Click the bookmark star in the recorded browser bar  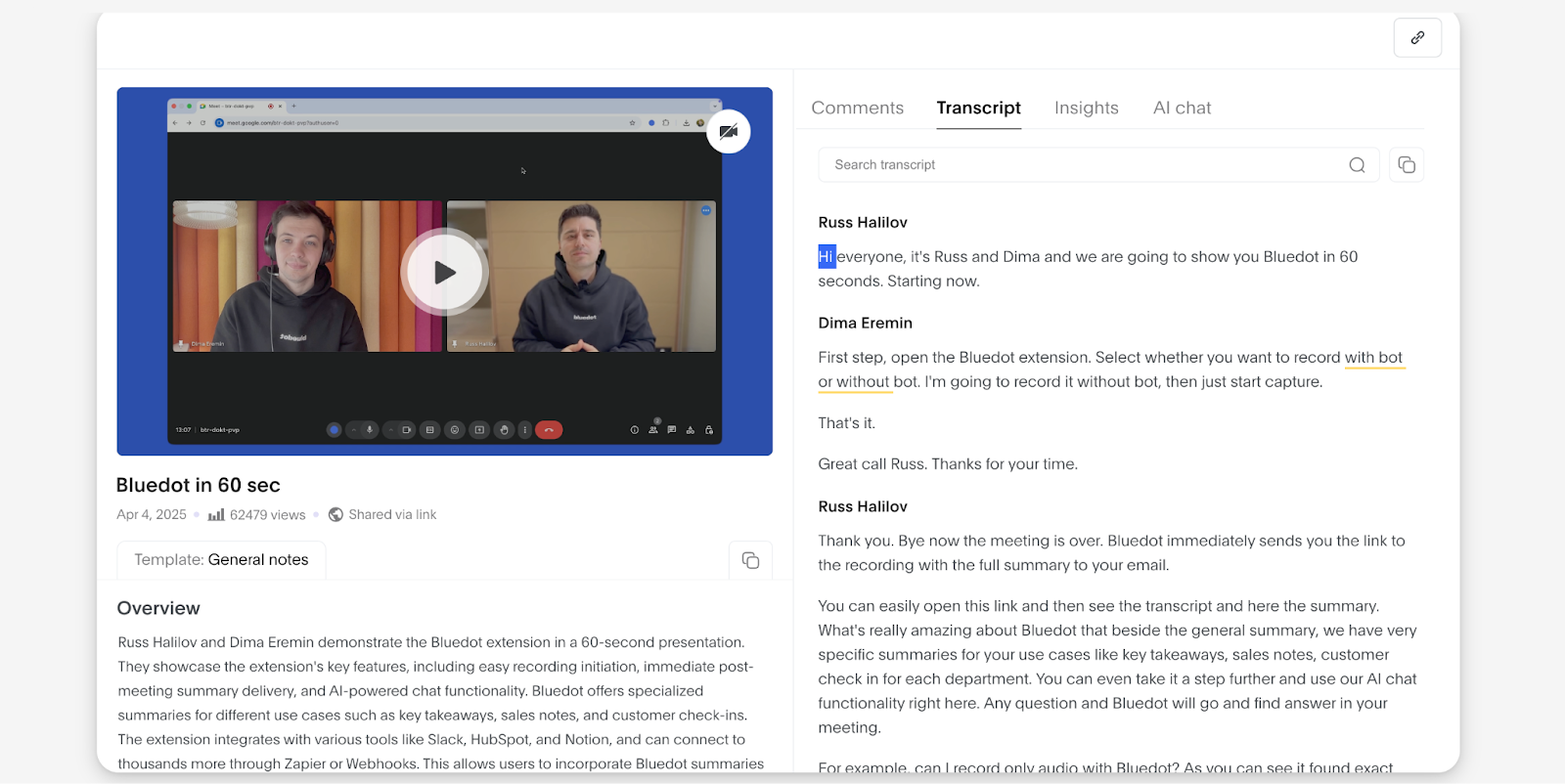pyautogui.click(x=632, y=123)
